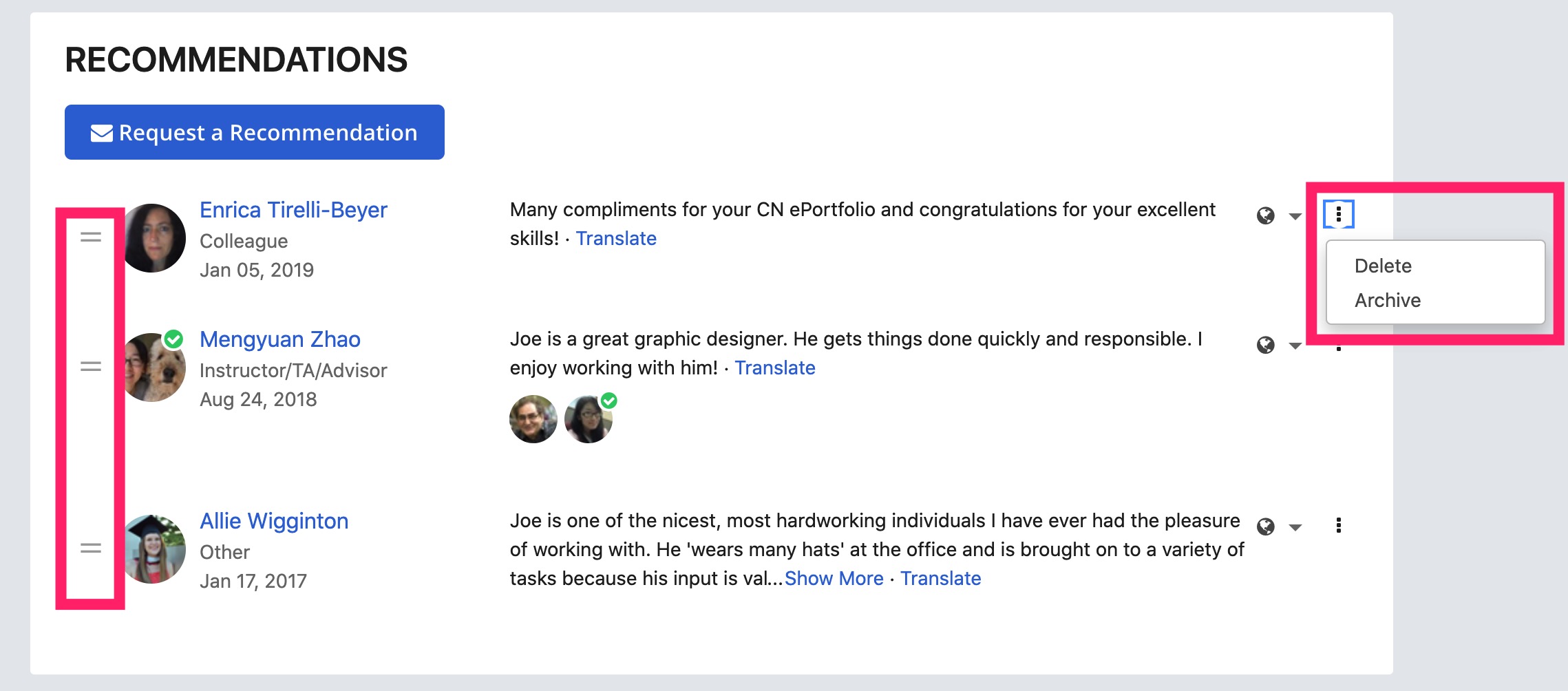Translate Enrica's recommendation text

[616, 238]
